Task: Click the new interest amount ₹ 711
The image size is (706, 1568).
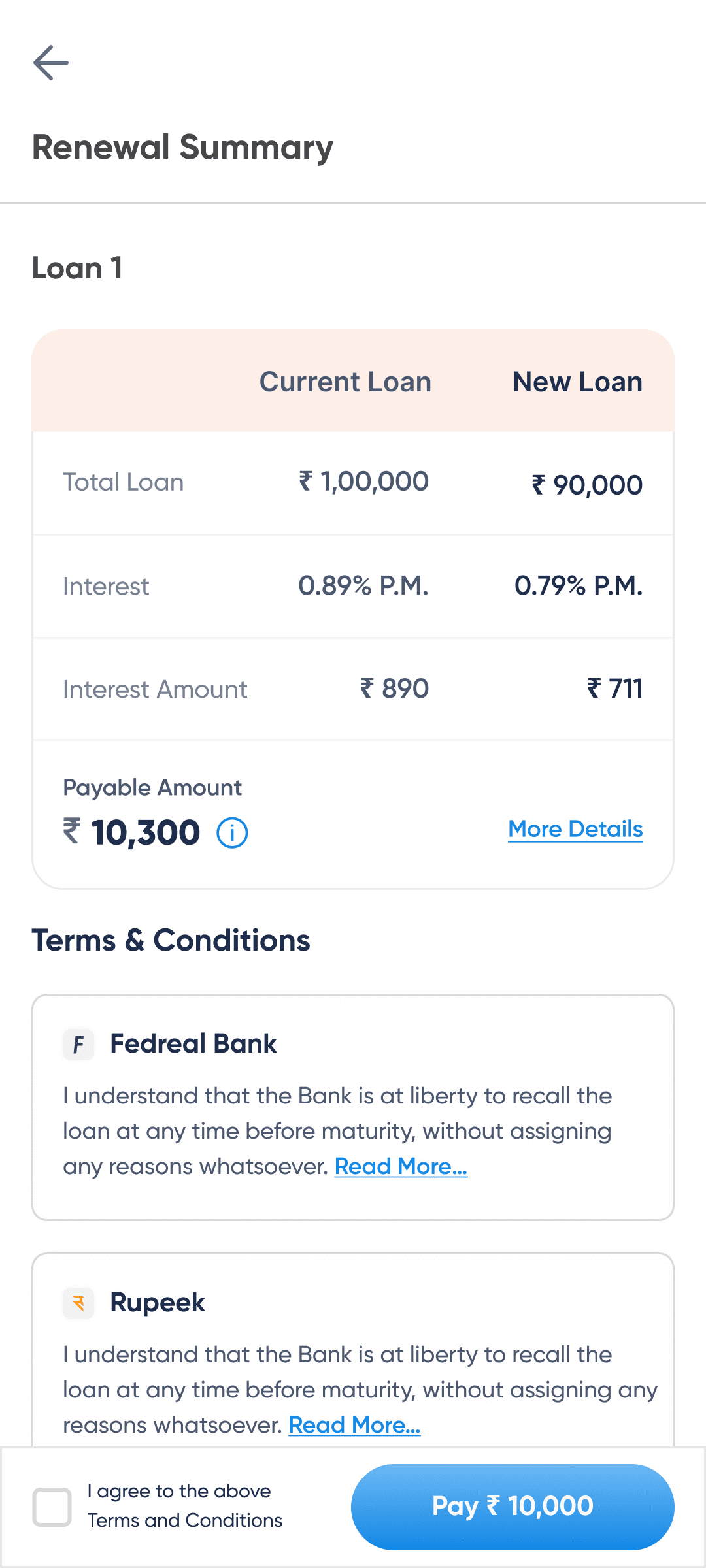Action: click(x=615, y=689)
